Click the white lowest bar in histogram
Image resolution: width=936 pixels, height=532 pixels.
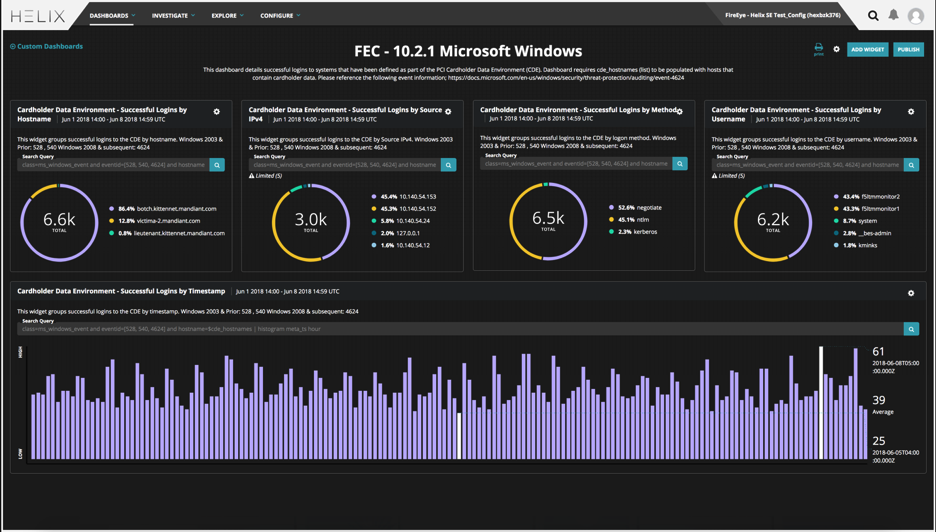pos(459,436)
